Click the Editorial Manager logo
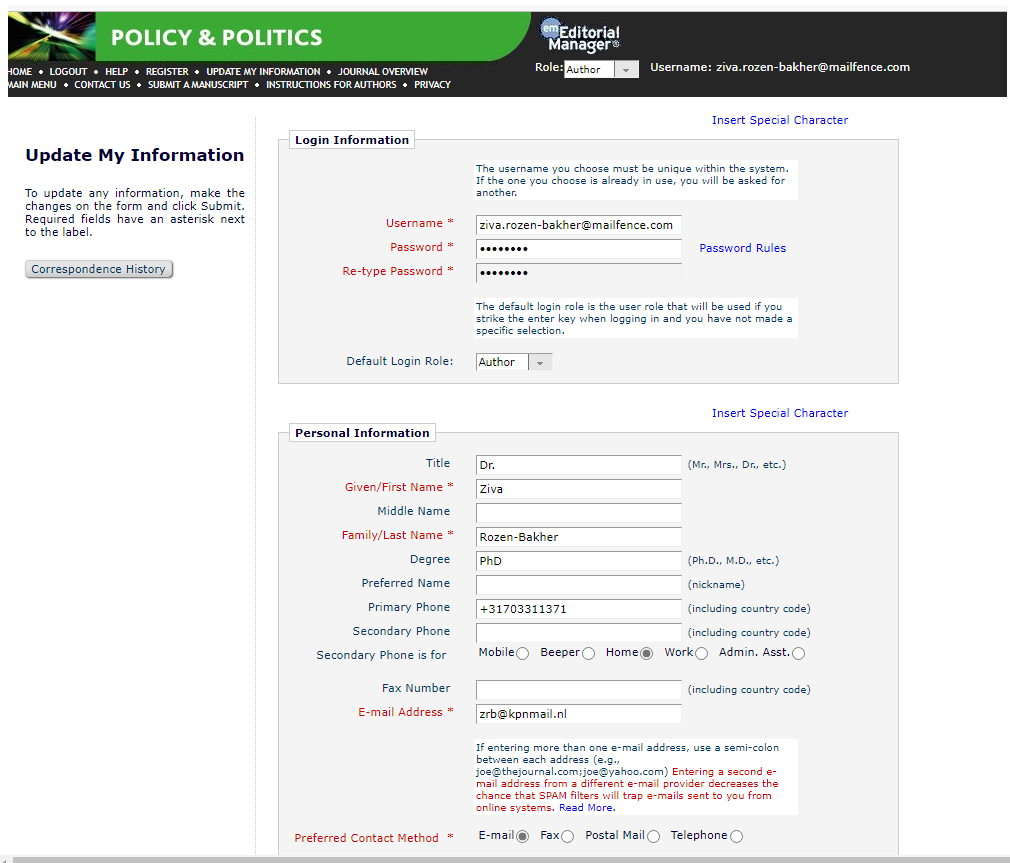Screen dimensions: 1010x863 pos(580,35)
